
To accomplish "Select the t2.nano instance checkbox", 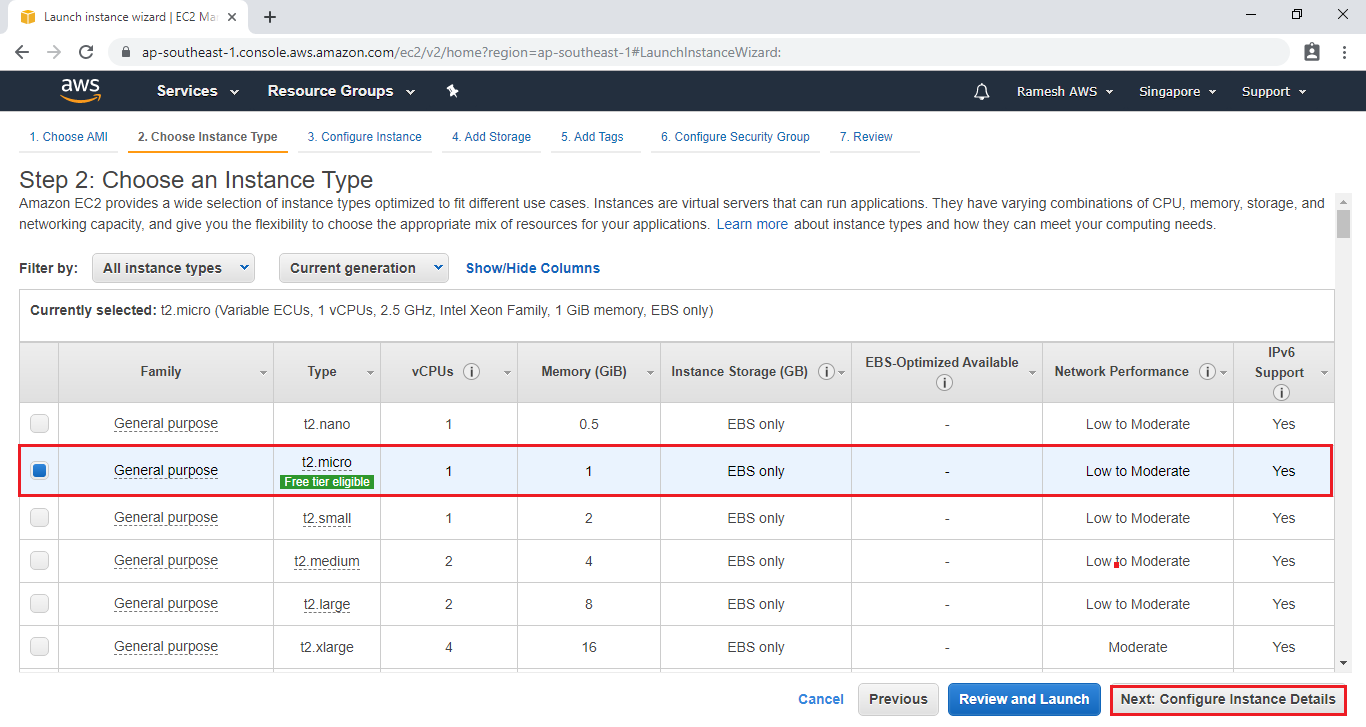I will click(x=39, y=423).
